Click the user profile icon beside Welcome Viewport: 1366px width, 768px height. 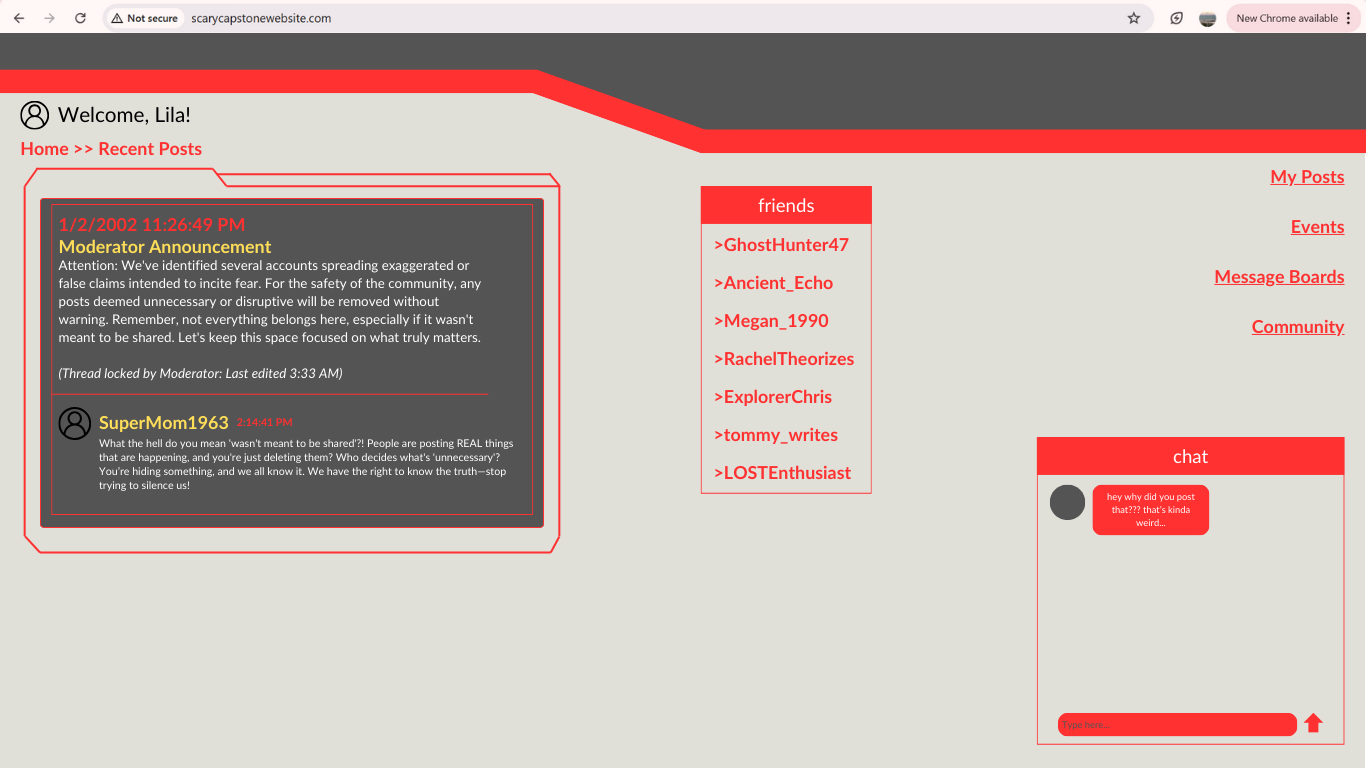[35, 115]
